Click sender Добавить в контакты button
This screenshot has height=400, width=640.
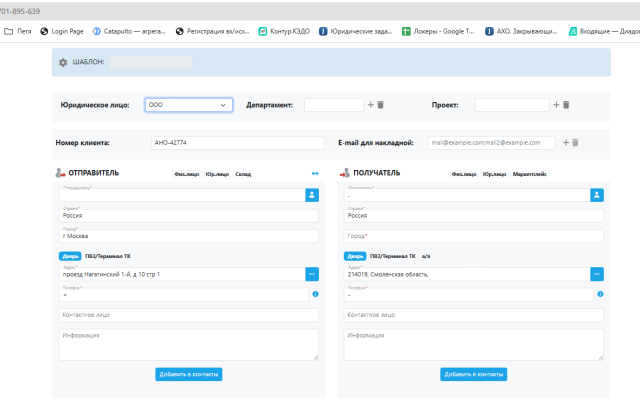[x=188, y=374]
